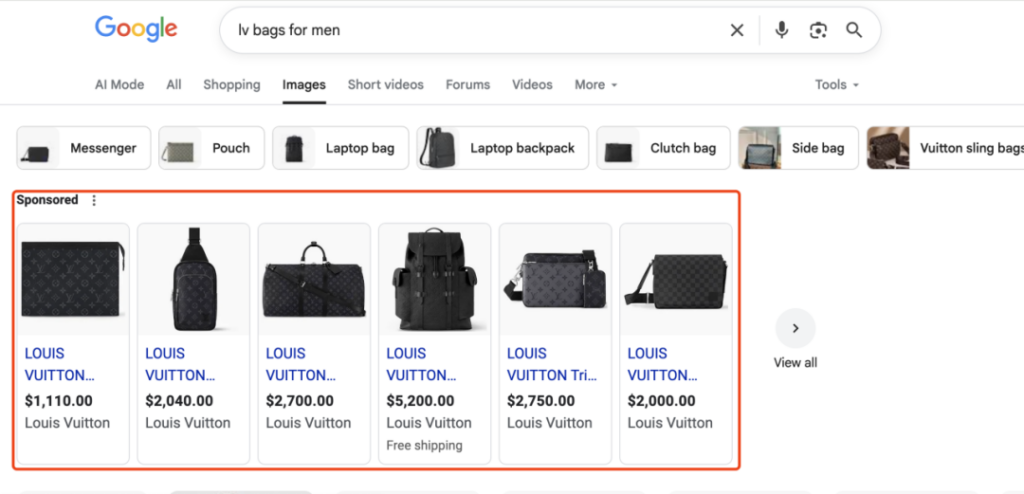Switch to the Short videos tab
Screen dimensions: 1024x494
click(x=385, y=85)
